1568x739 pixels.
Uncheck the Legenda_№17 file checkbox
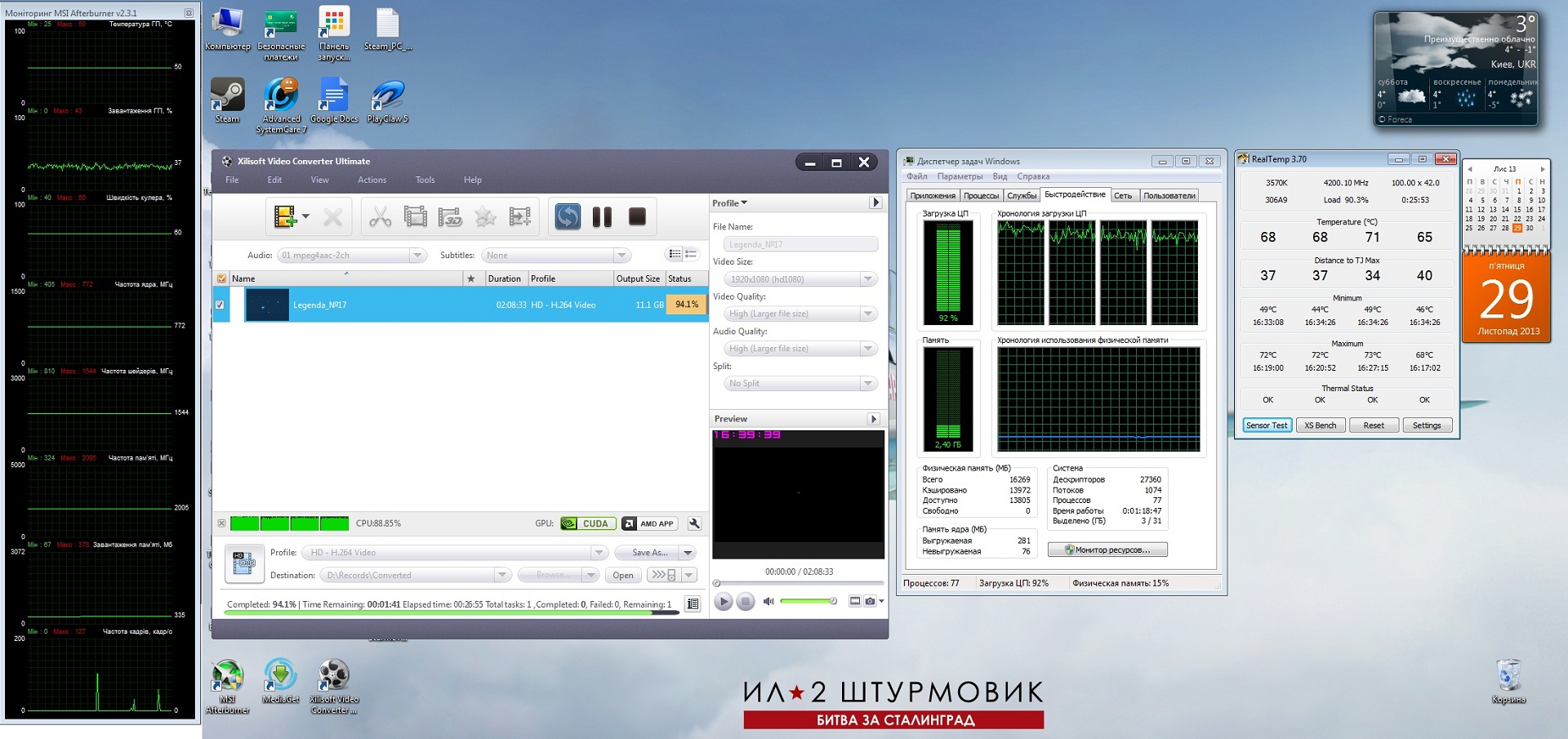(220, 305)
